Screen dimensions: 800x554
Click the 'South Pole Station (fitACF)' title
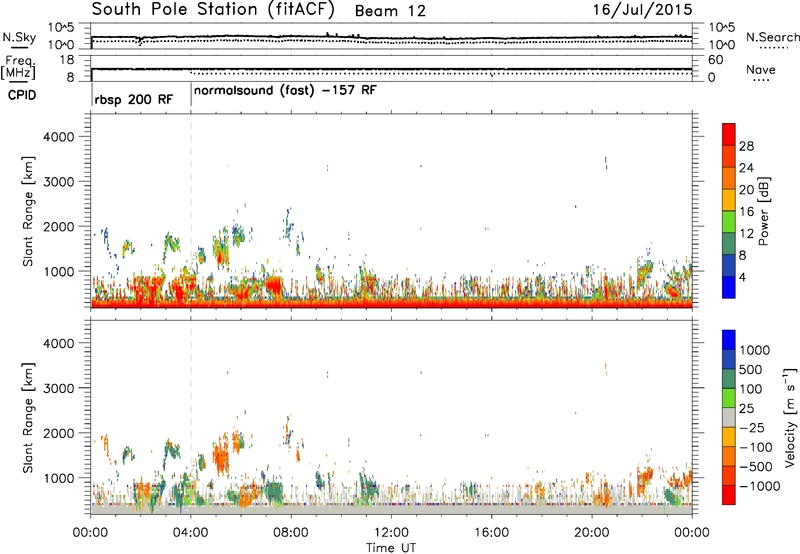[213, 10]
